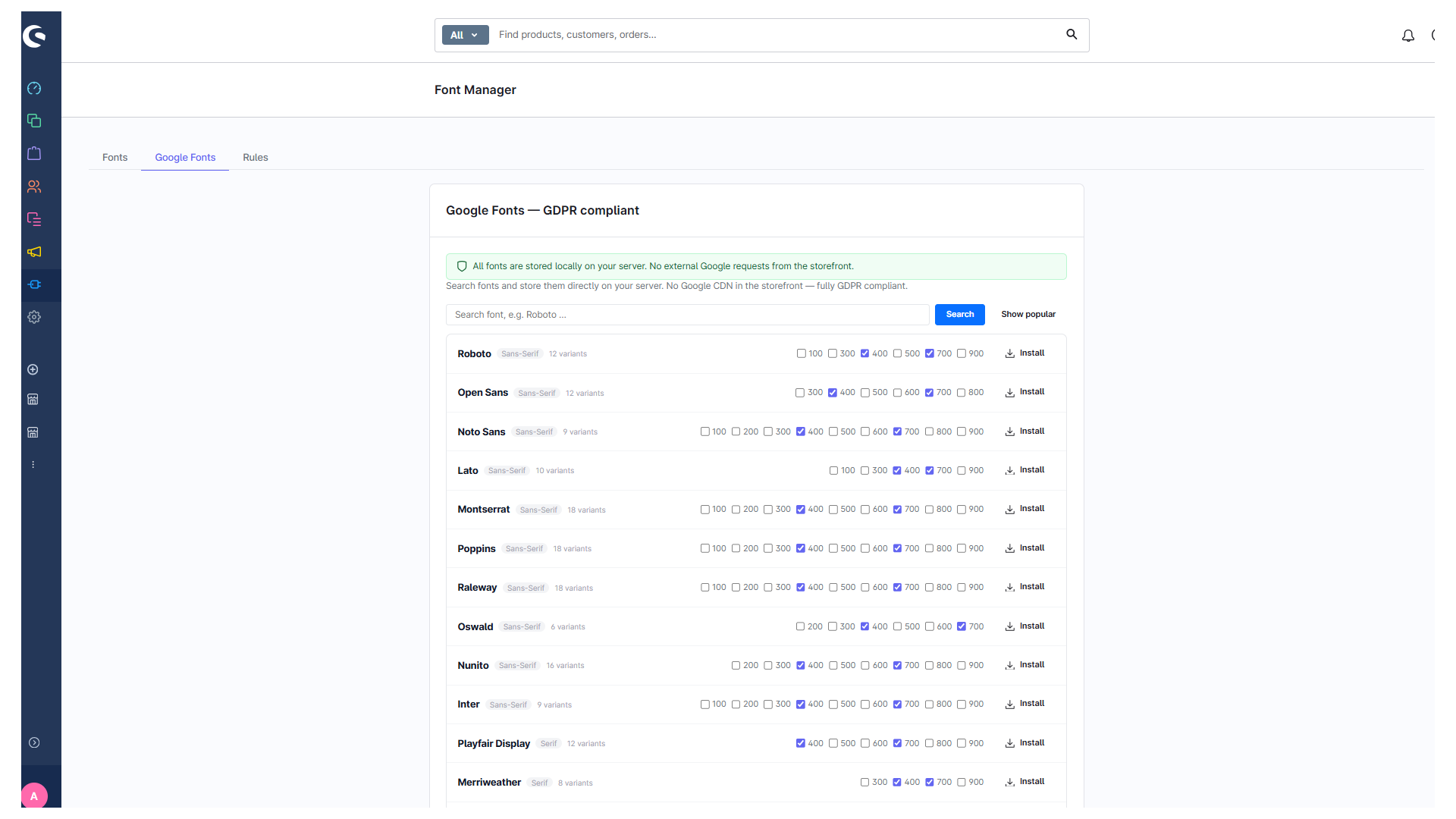This screenshot has width=1456, height=819.
Task: Click the download icon in Nunito's row
Action: 1010,666
